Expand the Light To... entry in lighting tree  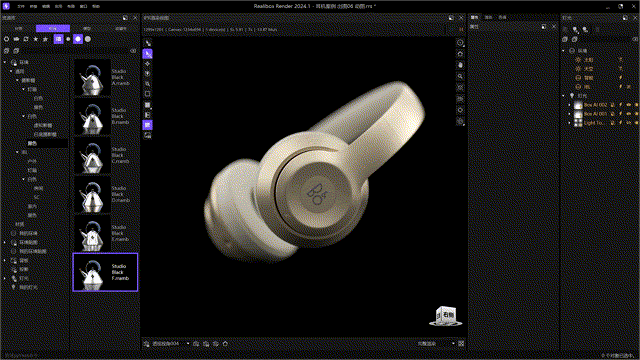point(570,123)
